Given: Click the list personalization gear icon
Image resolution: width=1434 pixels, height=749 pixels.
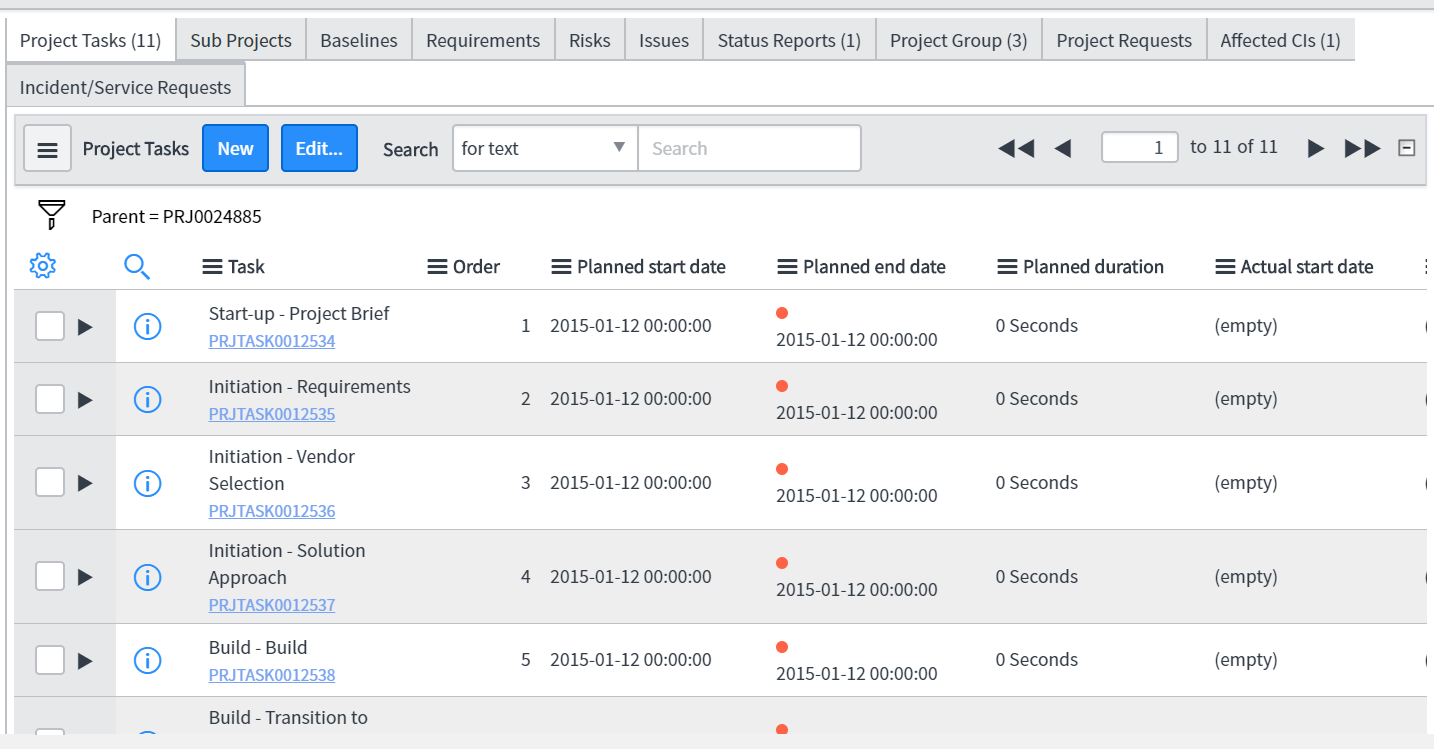Looking at the screenshot, I should 43,266.
